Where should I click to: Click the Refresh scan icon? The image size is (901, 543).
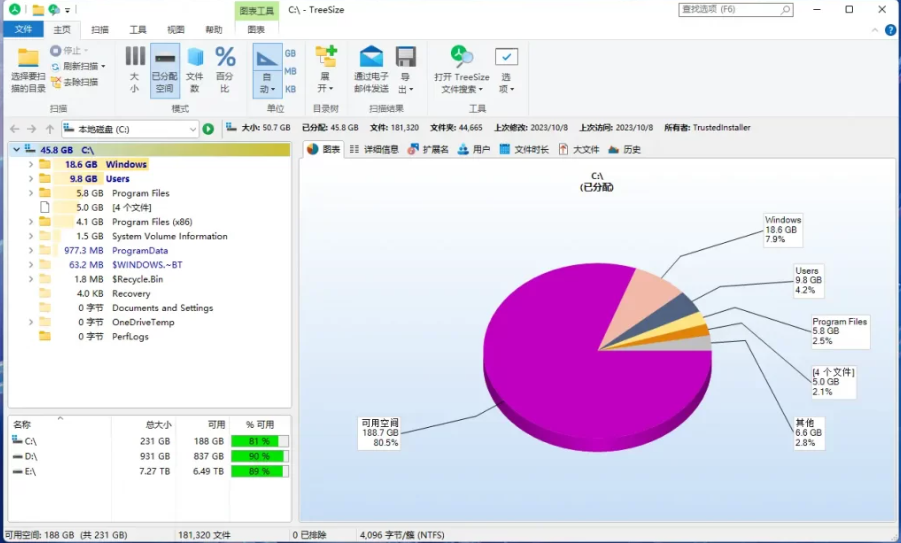(56, 67)
